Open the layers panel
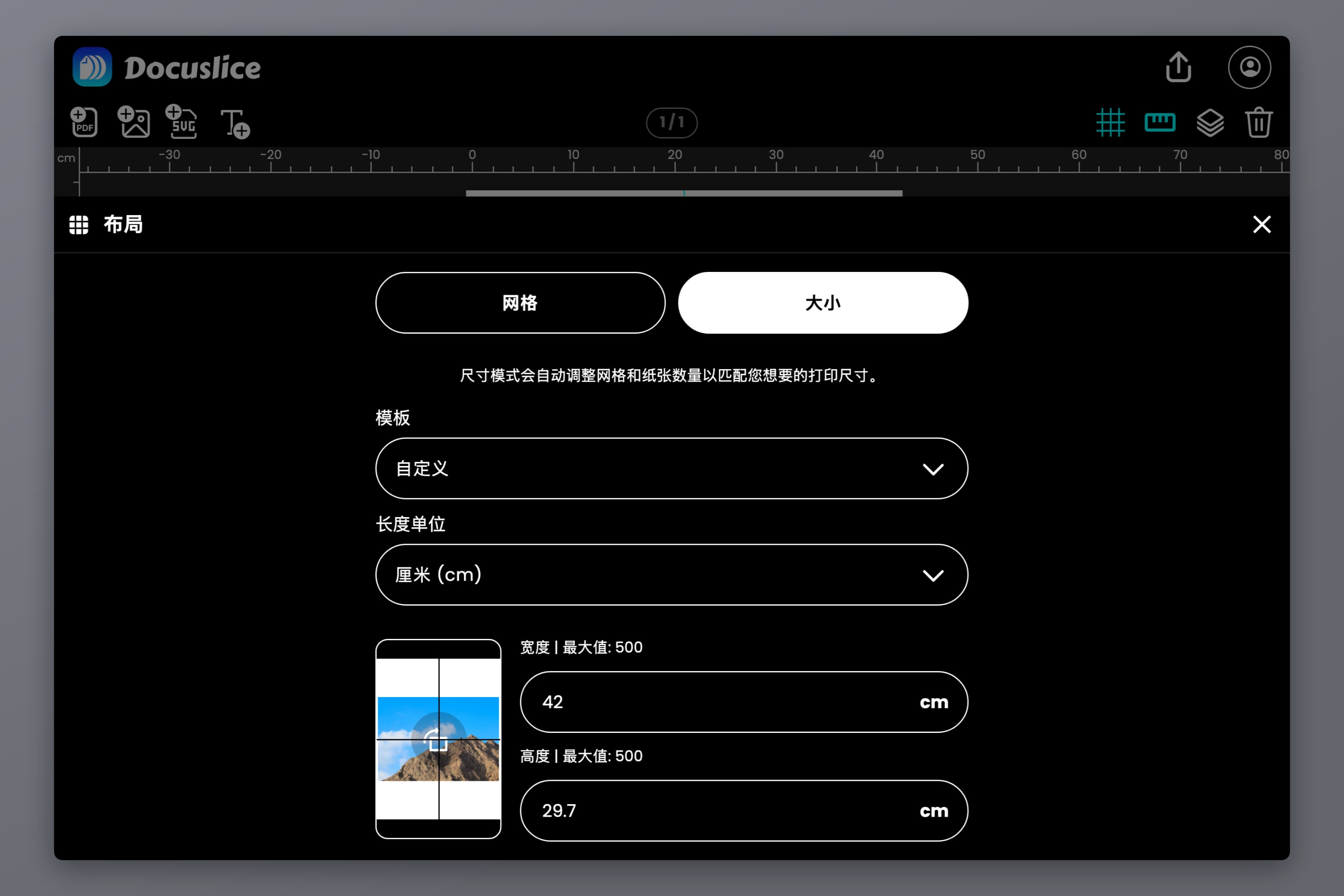Image resolution: width=1344 pixels, height=896 pixels. tap(1210, 122)
